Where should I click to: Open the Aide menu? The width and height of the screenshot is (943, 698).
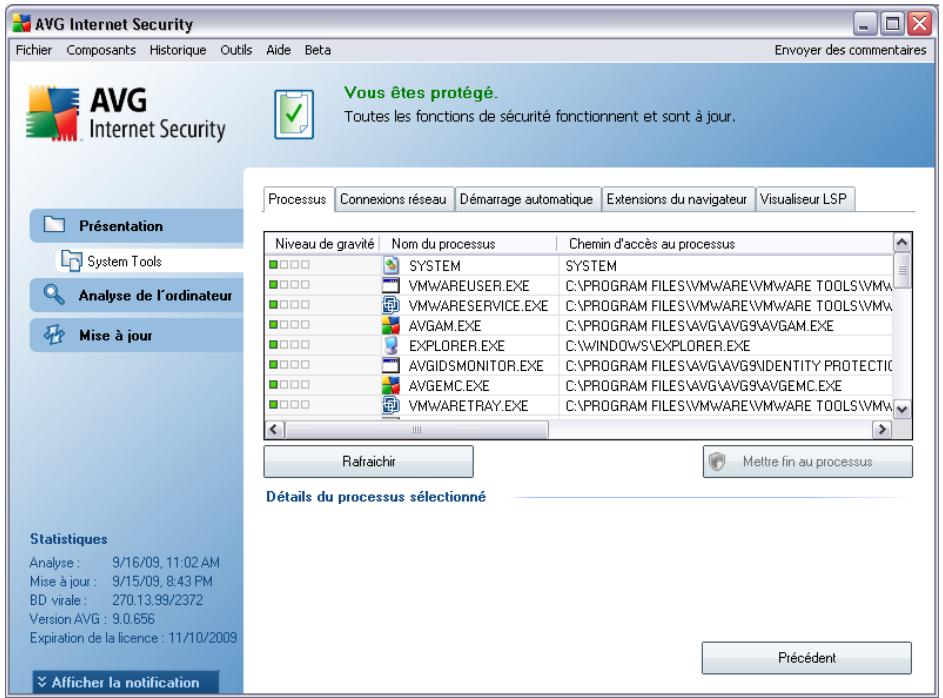[x=278, y=50]
